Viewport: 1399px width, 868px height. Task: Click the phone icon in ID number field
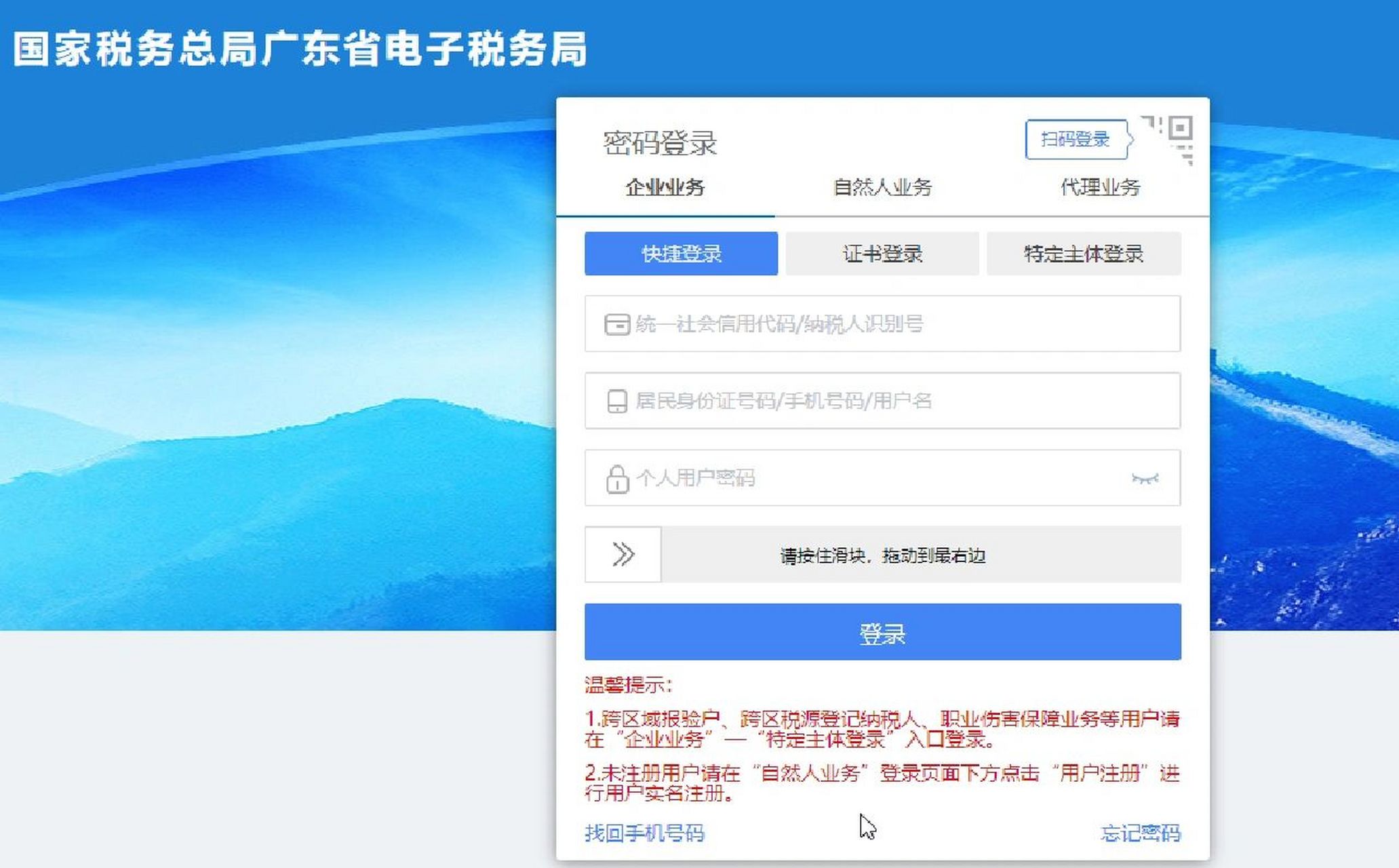click(617, 401)
